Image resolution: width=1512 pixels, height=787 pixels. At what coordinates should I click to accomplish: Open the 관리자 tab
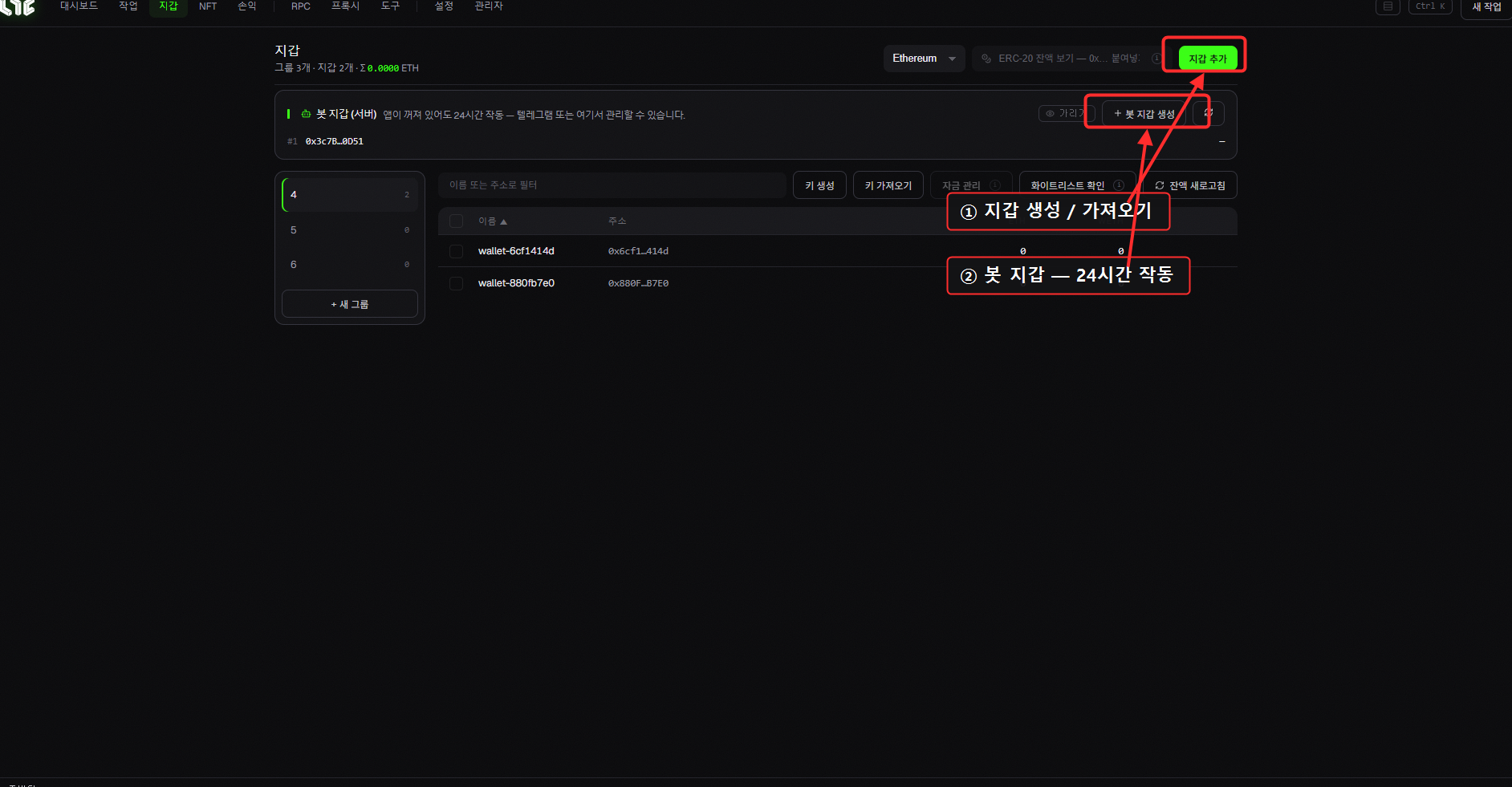click(489, 6)
